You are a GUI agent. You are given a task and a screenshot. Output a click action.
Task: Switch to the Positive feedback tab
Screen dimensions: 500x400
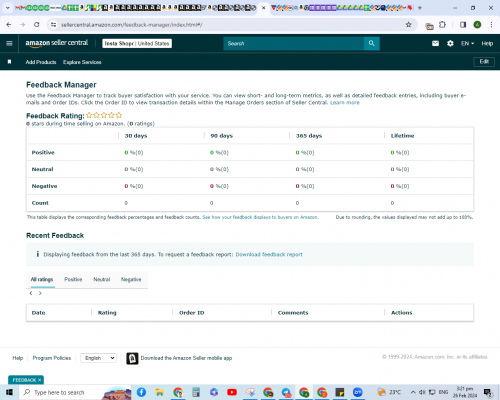click(73, 279)
